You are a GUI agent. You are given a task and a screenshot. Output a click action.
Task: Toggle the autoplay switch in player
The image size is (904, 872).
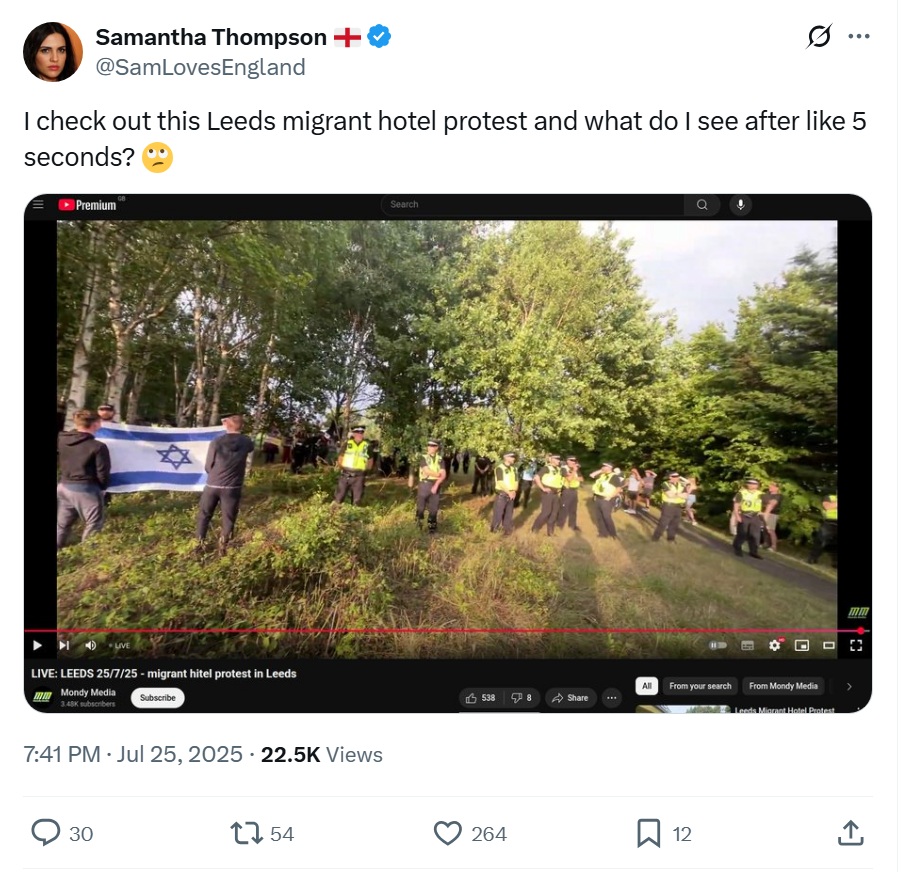[718, 645]
